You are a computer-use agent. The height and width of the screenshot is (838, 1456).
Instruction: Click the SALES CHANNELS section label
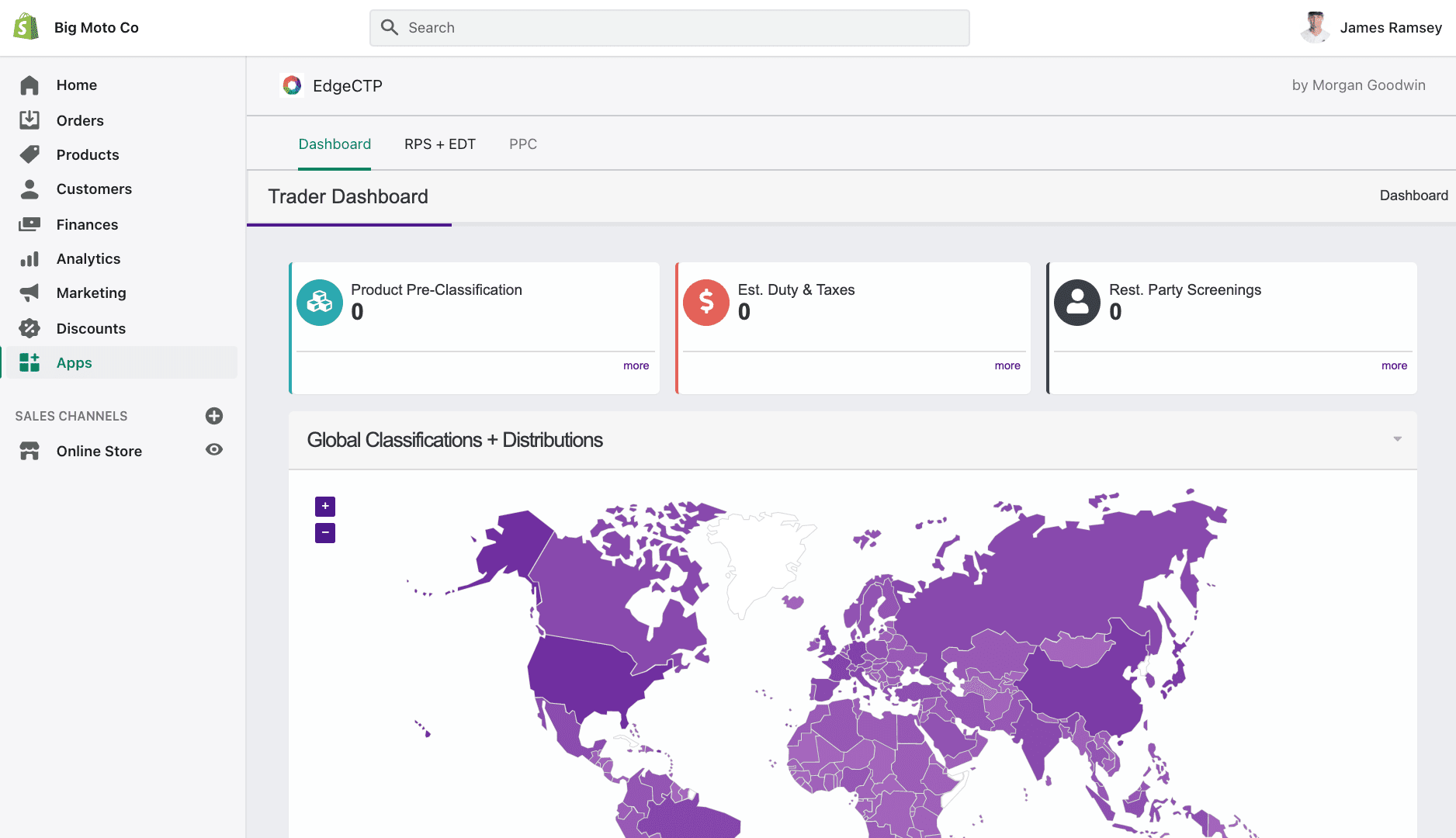71,416
